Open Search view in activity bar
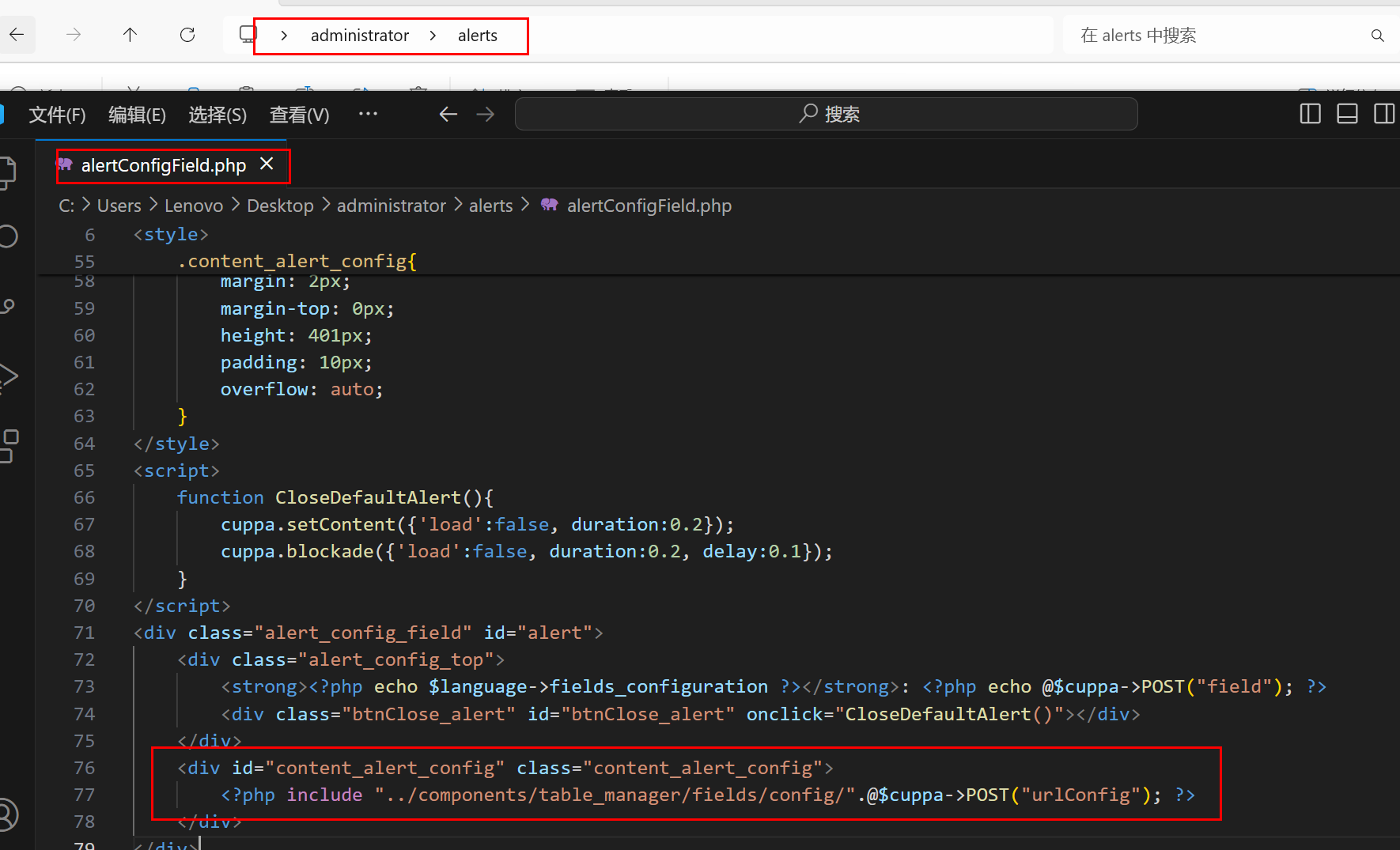Screen dimensions: 1400x850 (8, 236)
